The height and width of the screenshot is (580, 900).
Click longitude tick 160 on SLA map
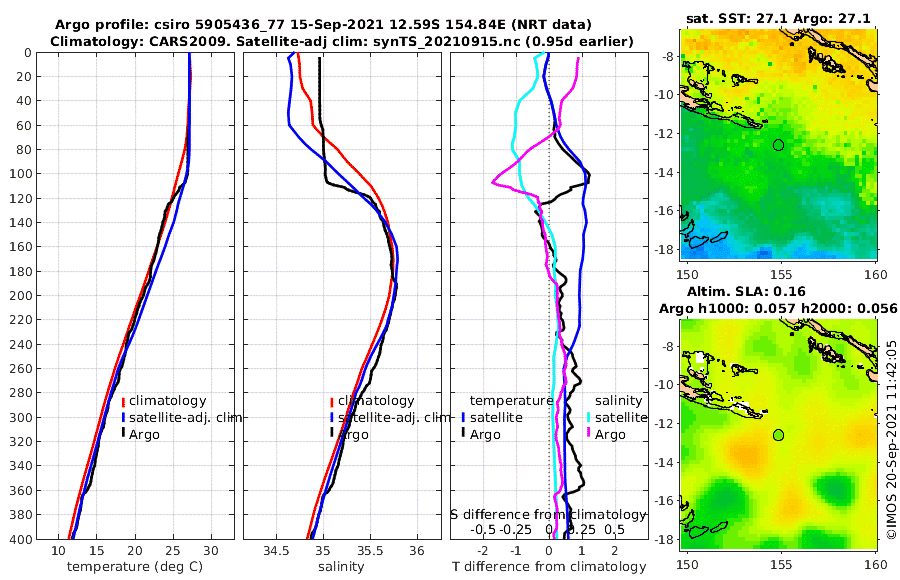pyautogui.click(x=876, y=564)
